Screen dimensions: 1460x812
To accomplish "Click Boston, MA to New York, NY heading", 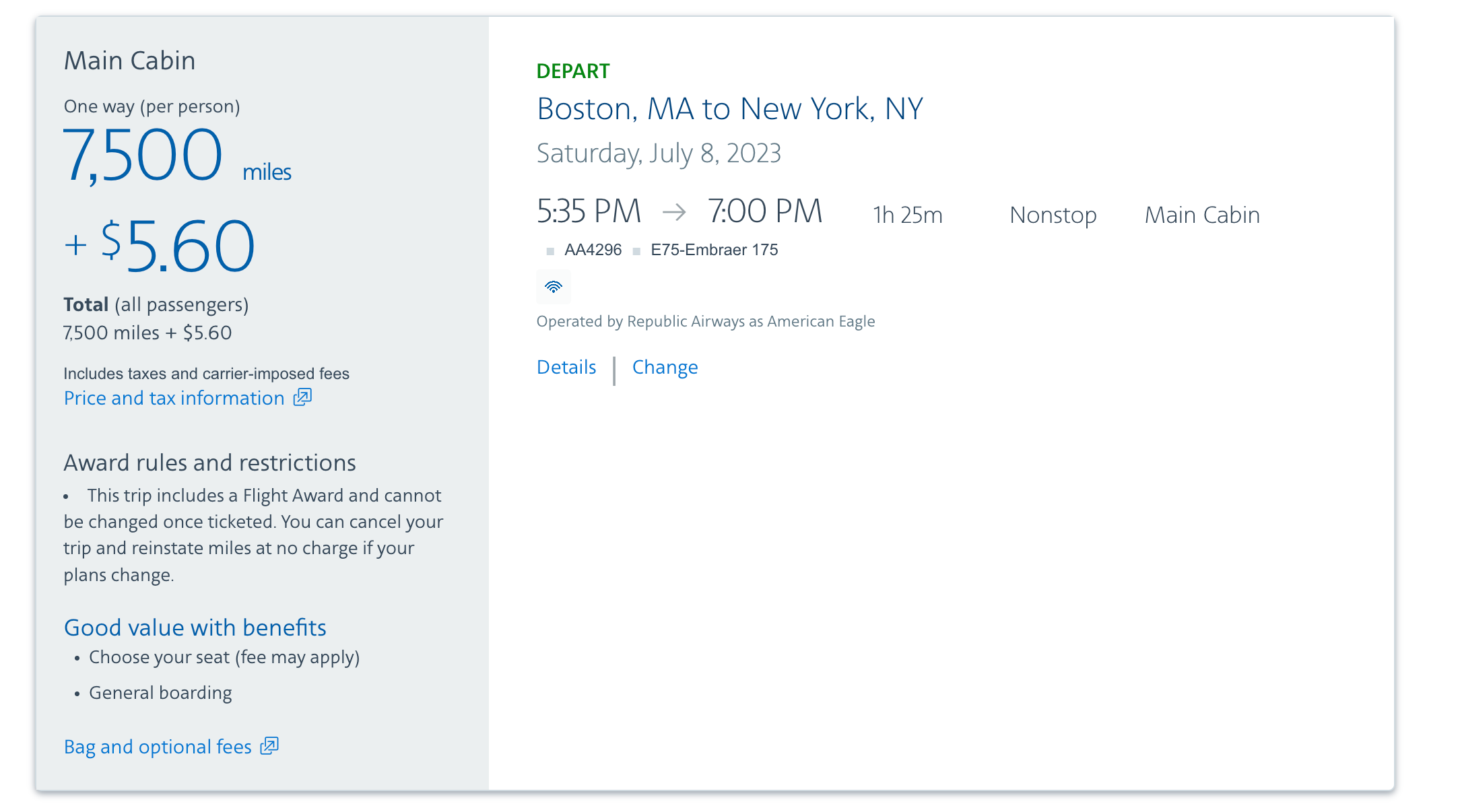I will click(x=730, y=109).
